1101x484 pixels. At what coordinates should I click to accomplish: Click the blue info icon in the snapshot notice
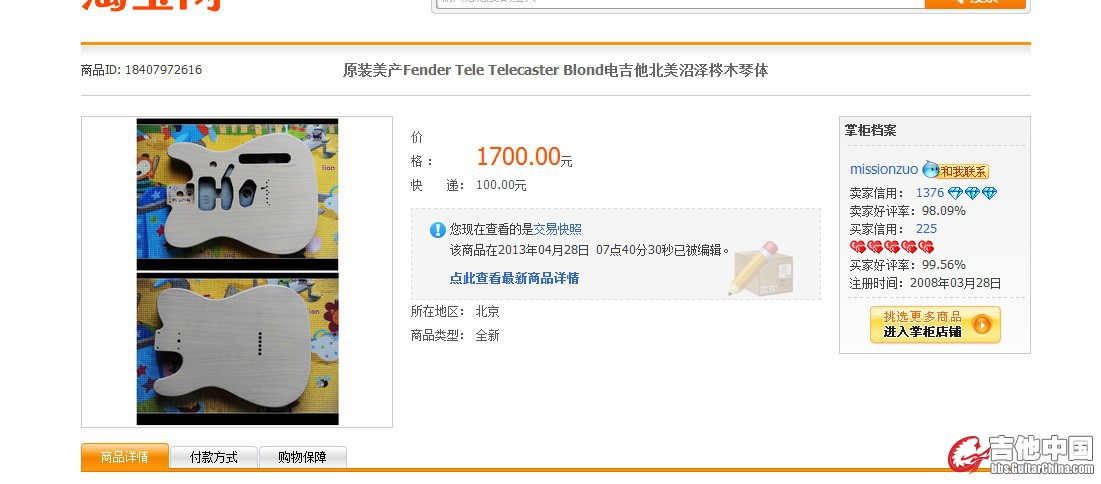point(437,230)
